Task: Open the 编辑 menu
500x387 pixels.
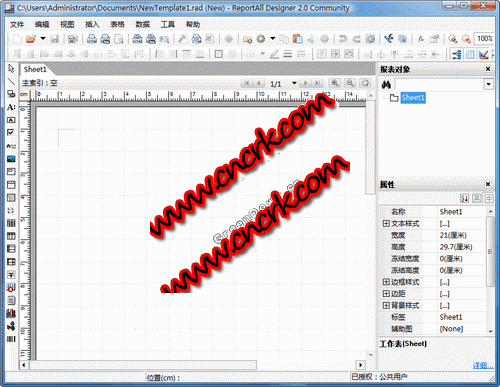Action: pos(42,24)
